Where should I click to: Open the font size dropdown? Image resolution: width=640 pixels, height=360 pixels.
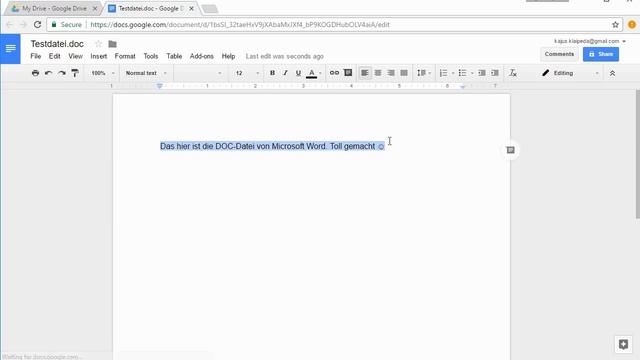[x=247, y=73]
